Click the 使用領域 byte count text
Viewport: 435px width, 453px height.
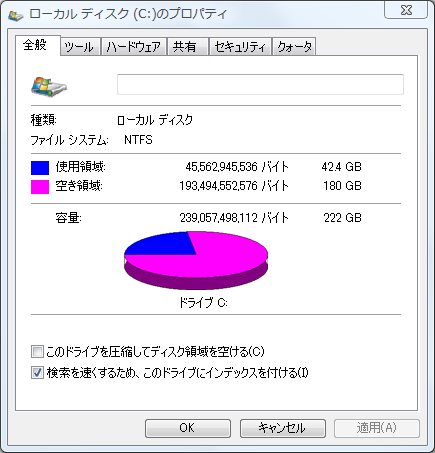click(237, 166)
